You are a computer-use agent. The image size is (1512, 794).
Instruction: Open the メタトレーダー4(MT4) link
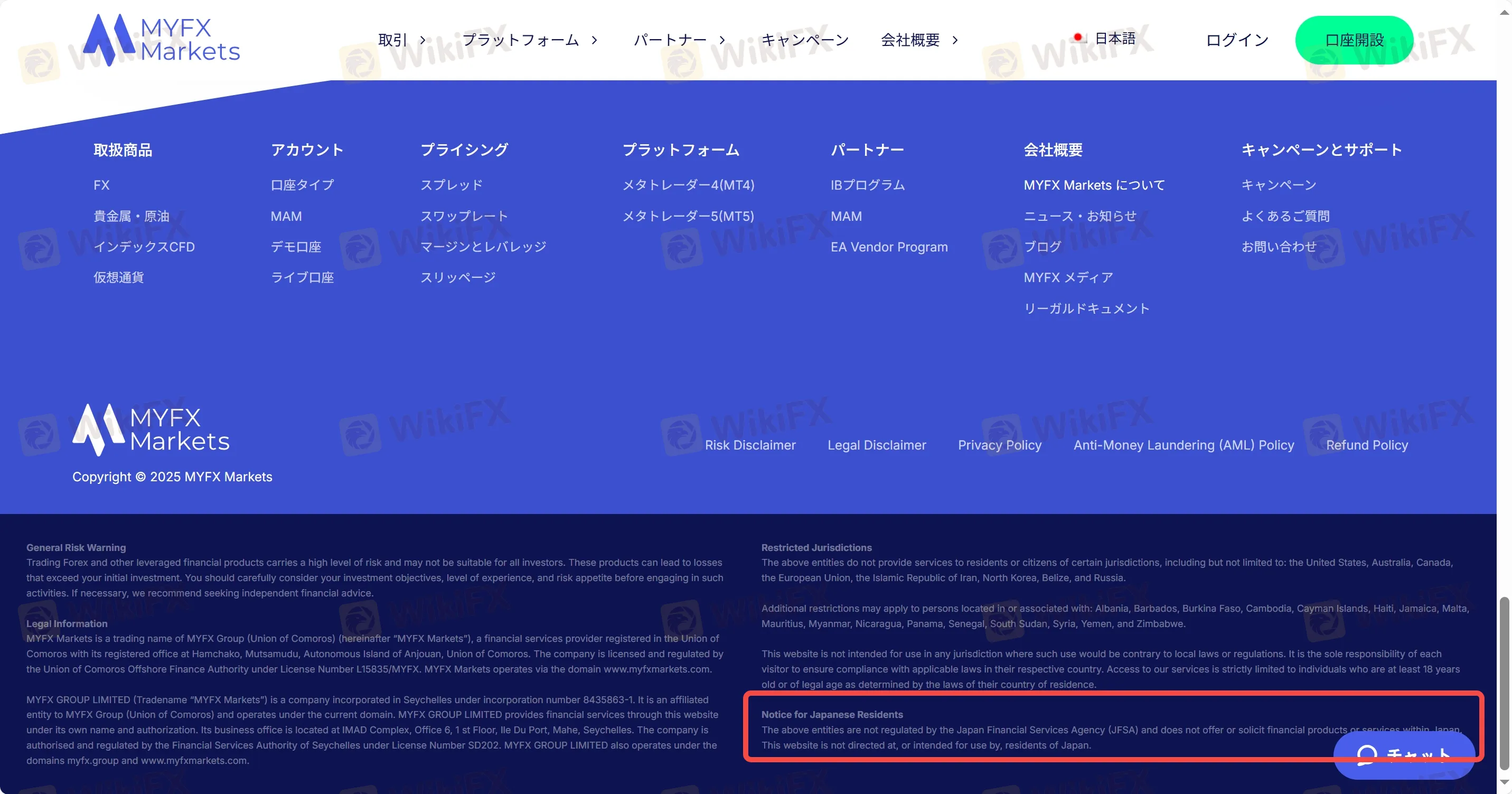click(x=689, y=185)
